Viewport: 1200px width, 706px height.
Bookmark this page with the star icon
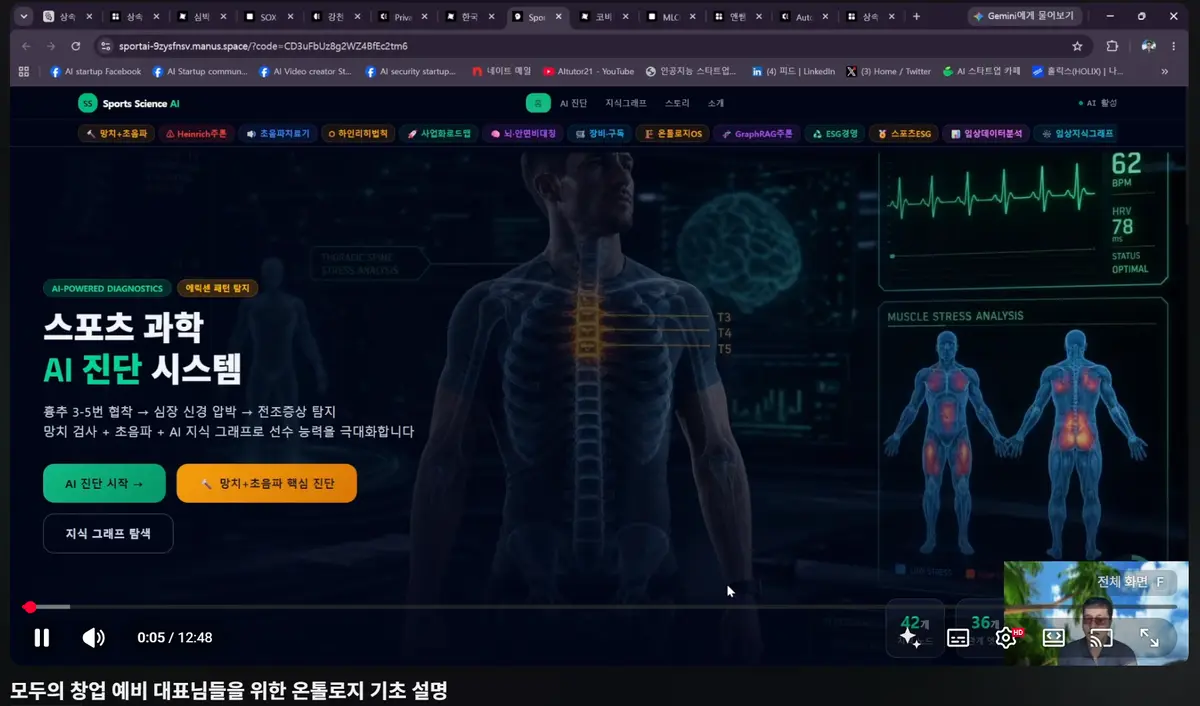[1077, 46]
